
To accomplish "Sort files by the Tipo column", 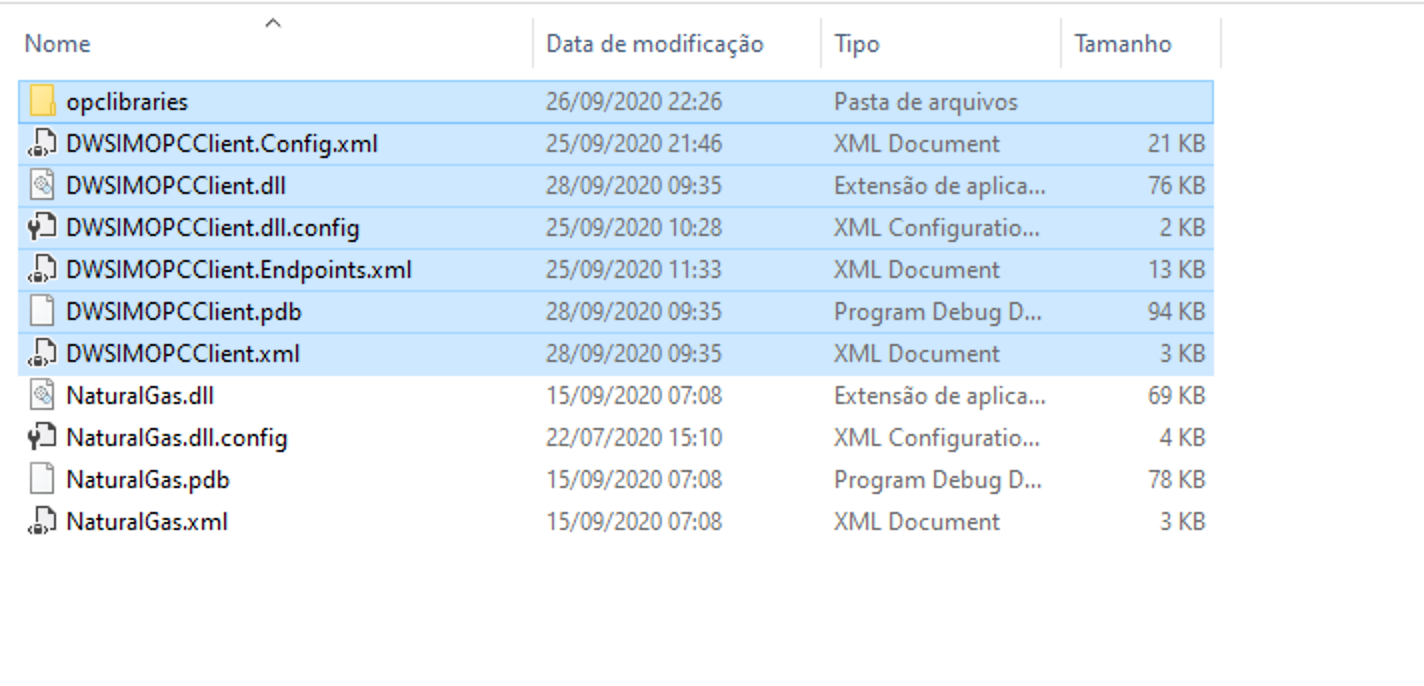I will pos(857,44).
